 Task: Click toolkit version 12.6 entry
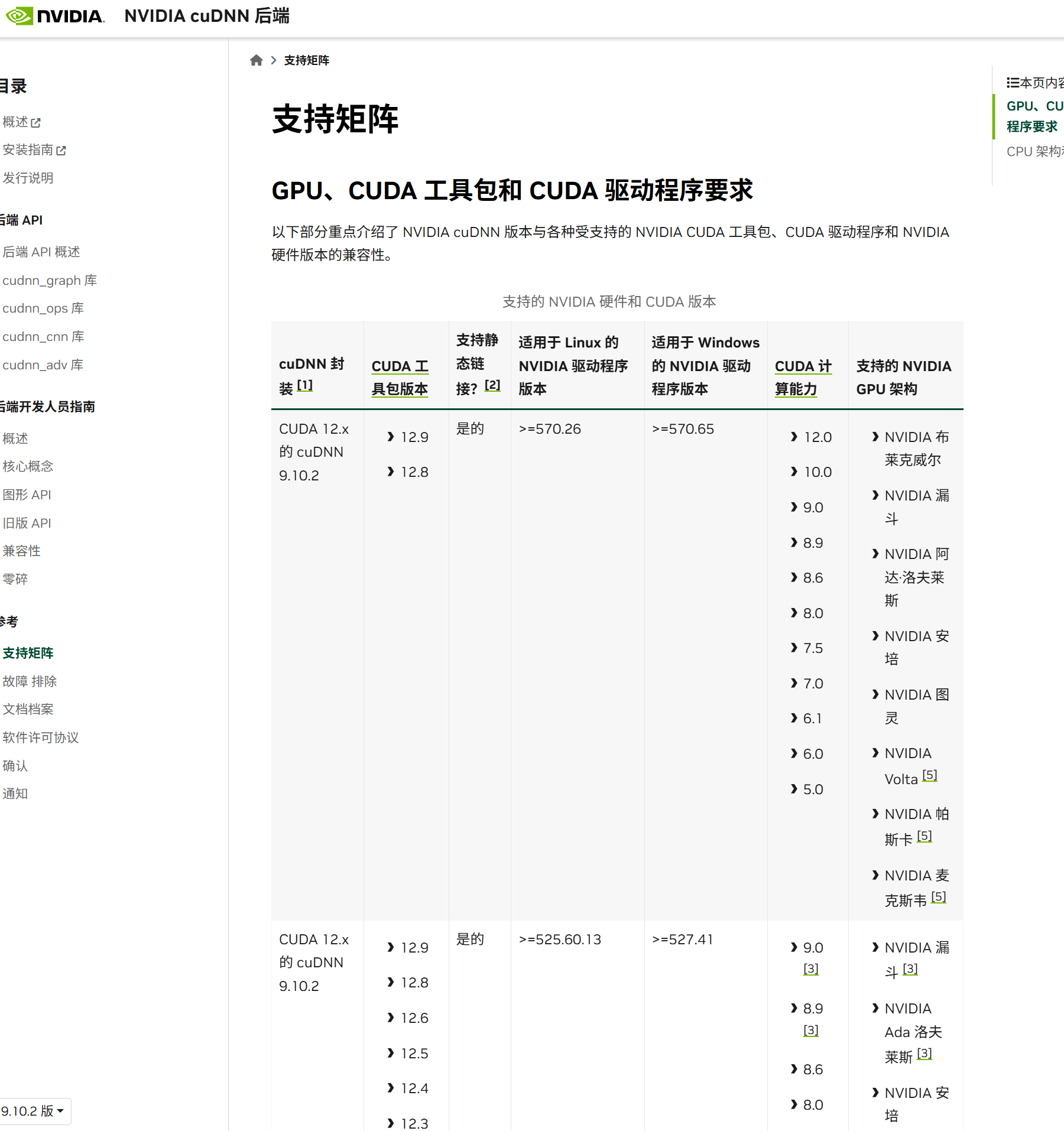point(414,1018)
